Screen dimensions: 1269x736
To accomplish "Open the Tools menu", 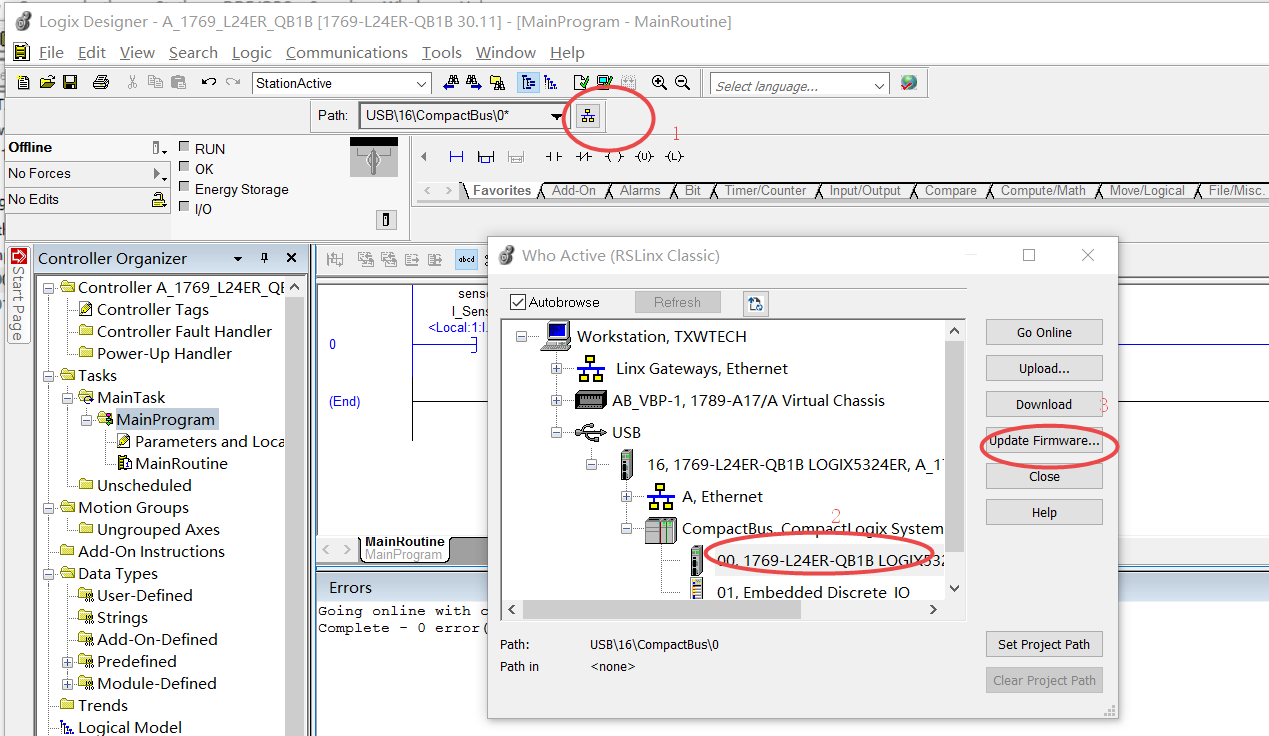I will pos(441,52).
